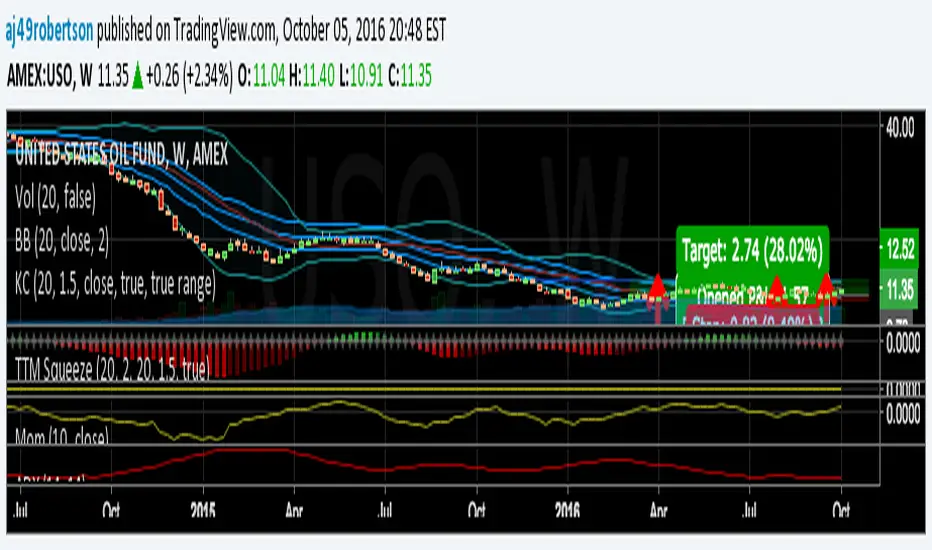The height and width of the screenshot is (550, 932).
Task: Click the red line in bottom indicator pane
Action: pyautogui.click(x=424, y=464)
